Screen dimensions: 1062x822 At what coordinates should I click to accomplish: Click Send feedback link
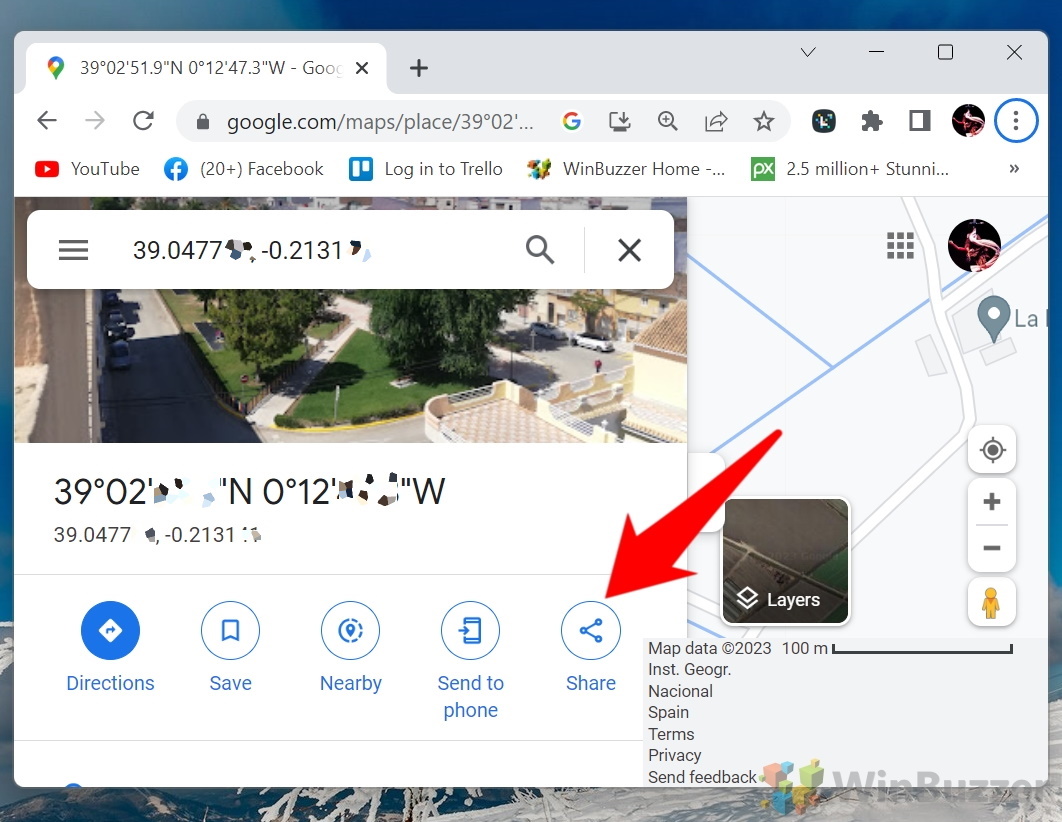click(702, 777)
